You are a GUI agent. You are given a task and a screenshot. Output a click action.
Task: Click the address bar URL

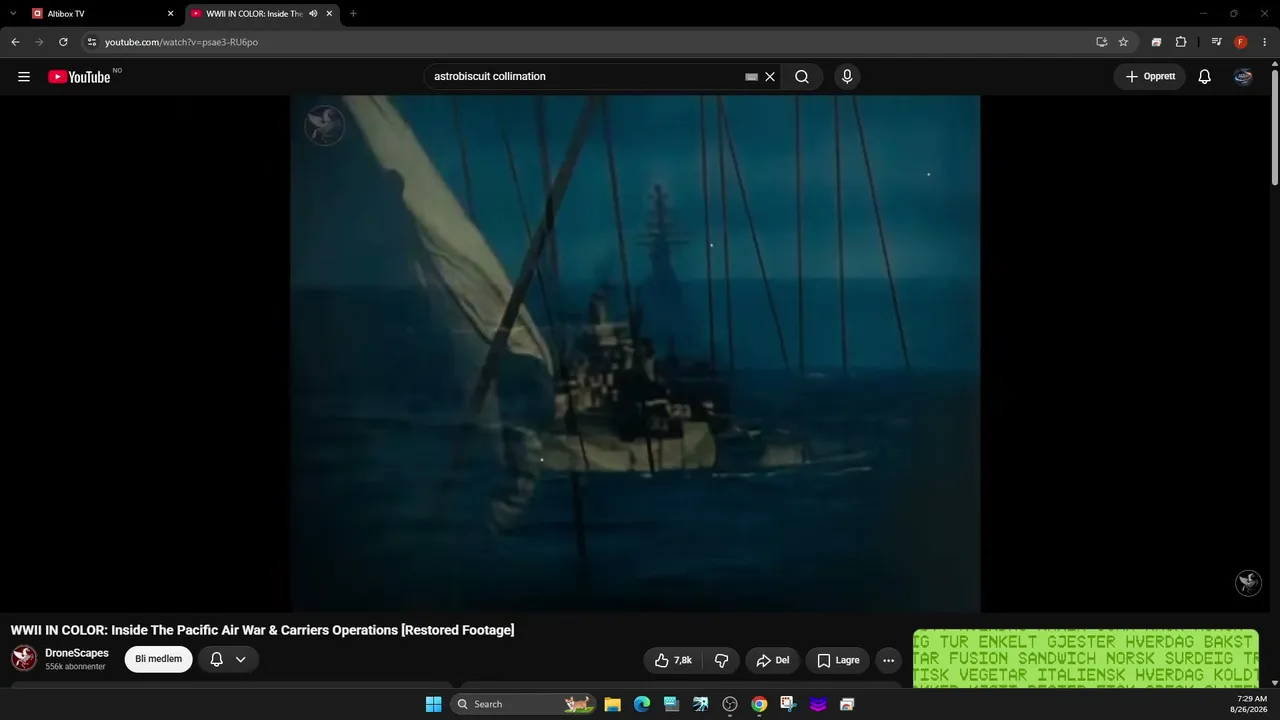[x=181, y=42]
